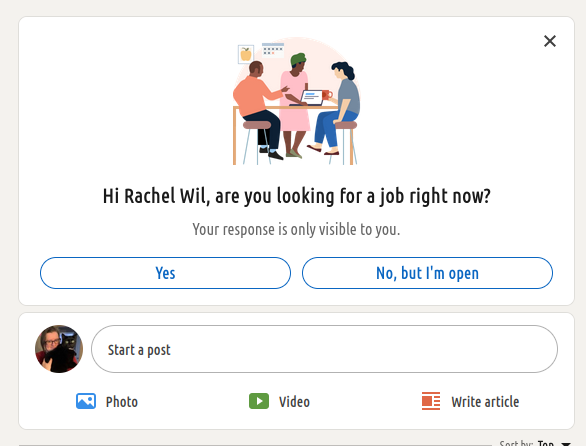Click the red coffee mug in the illustration
Image resolution: width=586 pixels, height=446 pixels.
click(x=327, y=95)
